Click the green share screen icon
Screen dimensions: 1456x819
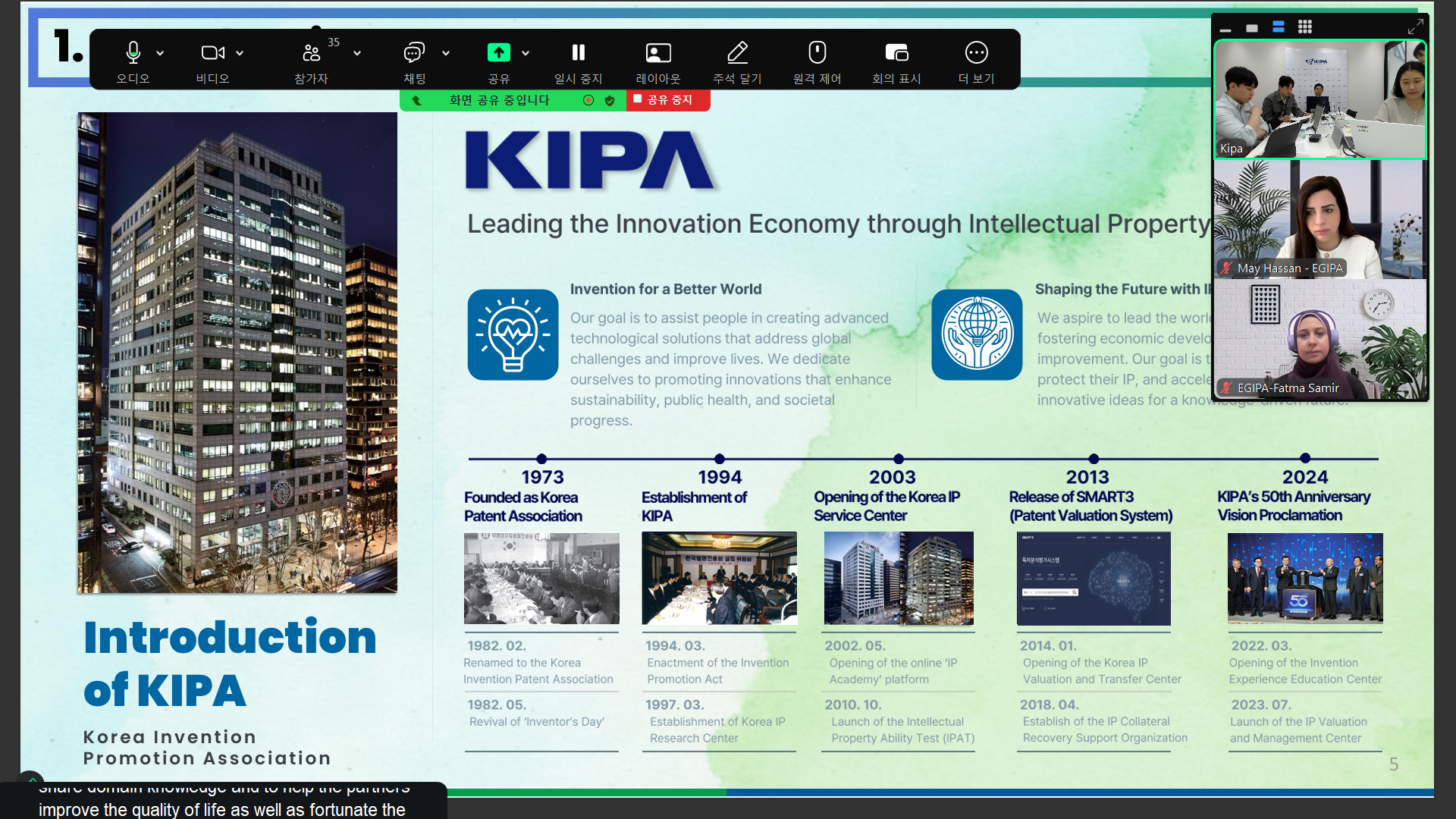point(498,52)
